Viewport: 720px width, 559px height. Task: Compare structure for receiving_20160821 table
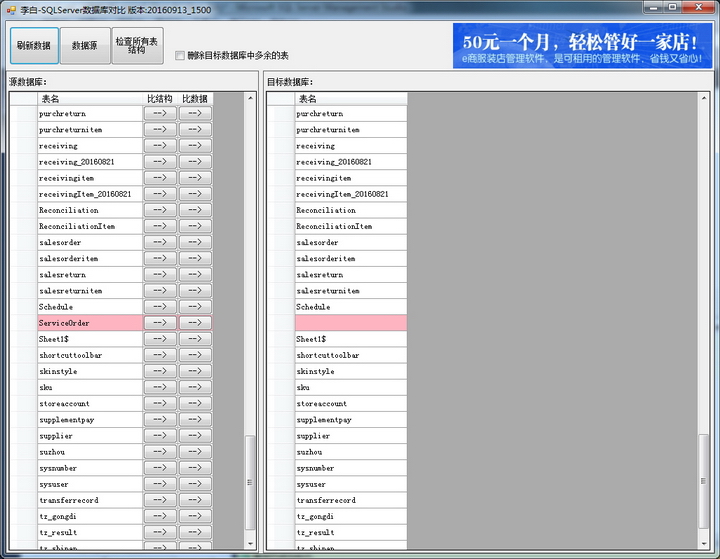pyautogui.click(x=160, y=162)
